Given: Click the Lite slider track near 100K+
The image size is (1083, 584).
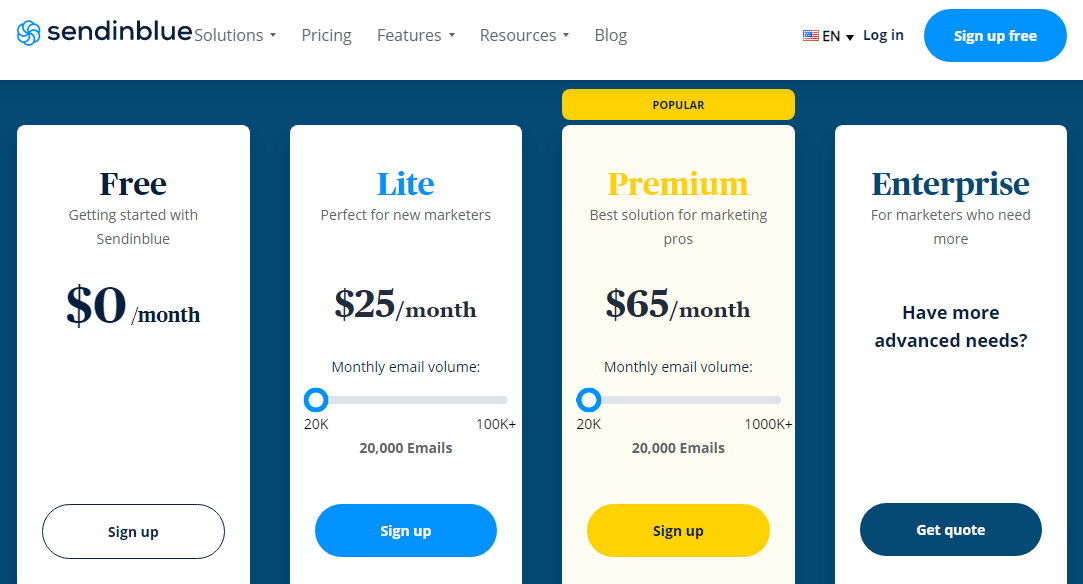Looking at the screenshot, I should [497, 400].
